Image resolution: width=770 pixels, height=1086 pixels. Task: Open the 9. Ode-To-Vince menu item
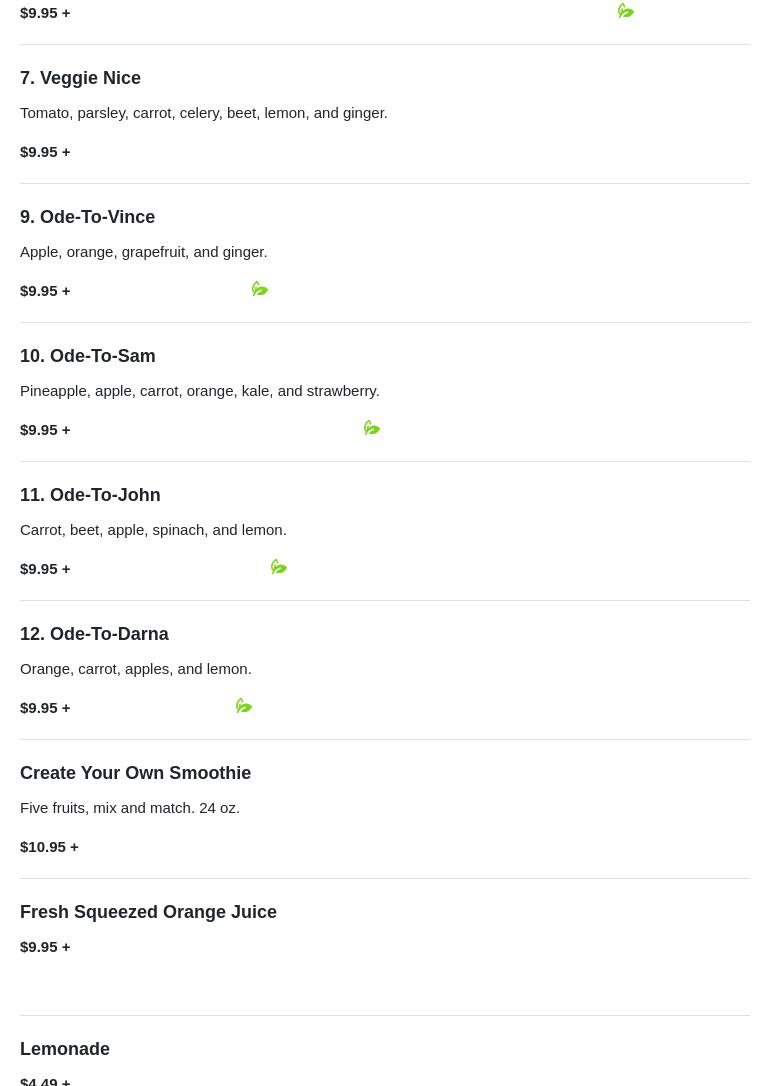point(87,217)
